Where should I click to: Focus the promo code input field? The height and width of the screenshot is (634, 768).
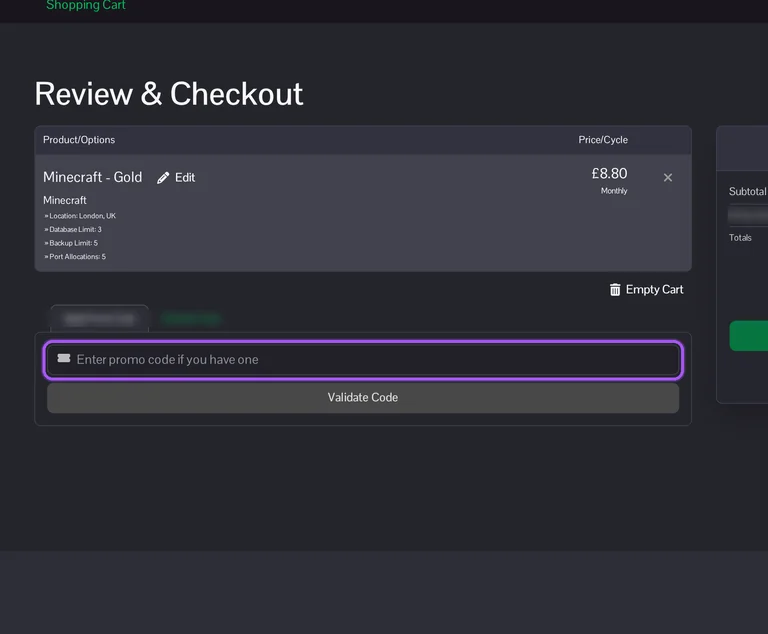tap(363, 360)
